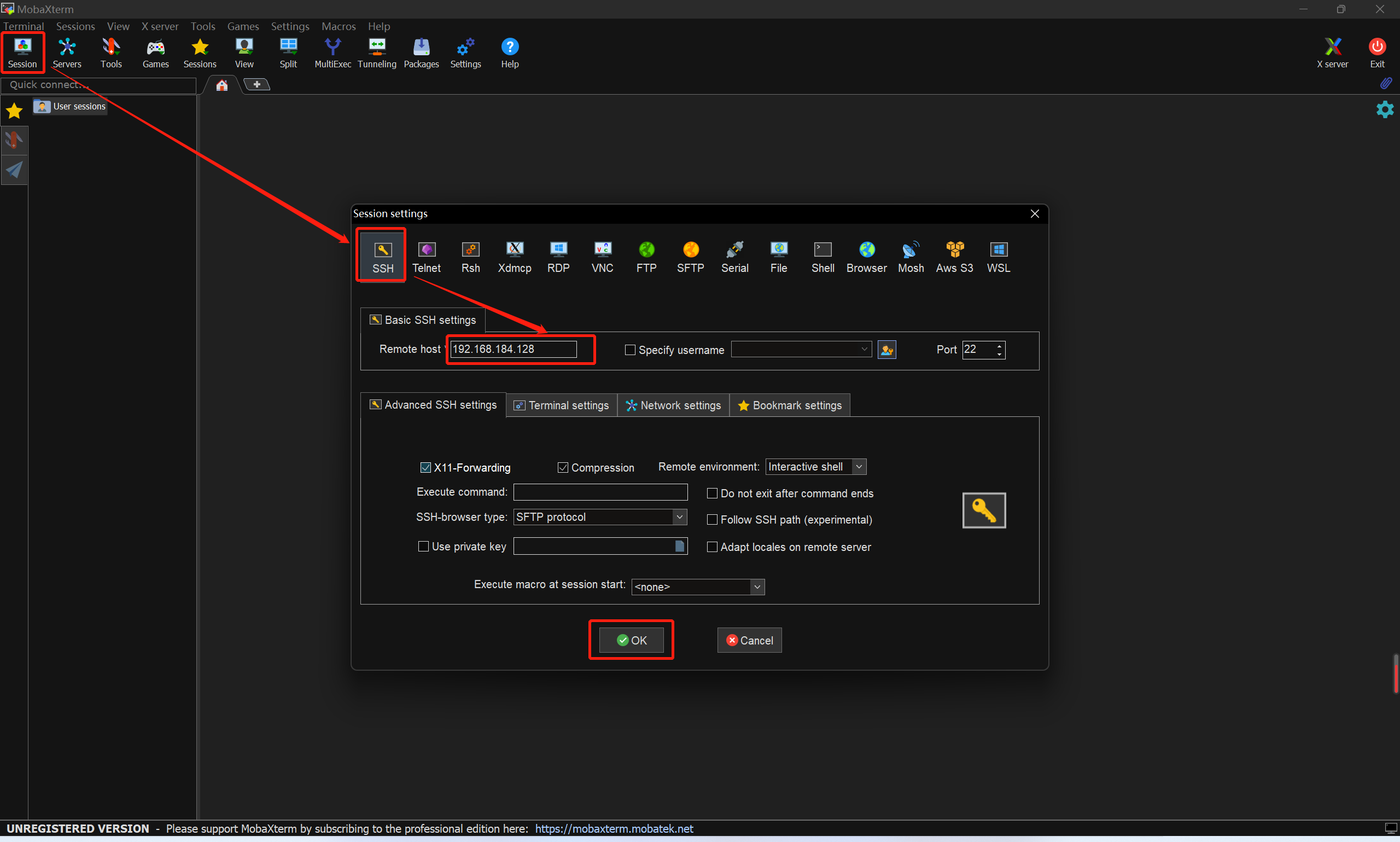Image resolution: width=1400 pixels, height=842 pixels.
Task: Select User sessions in the sidebar
Action: pyautogui.click(x=71, y=107)
